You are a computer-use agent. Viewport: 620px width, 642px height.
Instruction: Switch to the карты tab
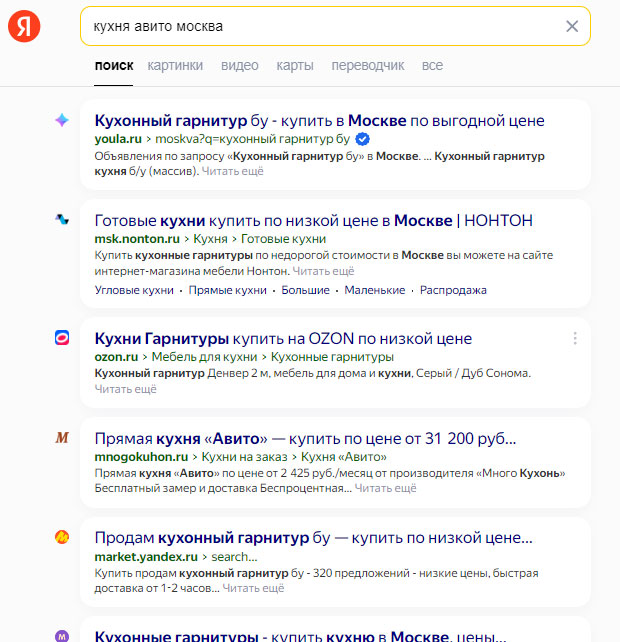295,66
